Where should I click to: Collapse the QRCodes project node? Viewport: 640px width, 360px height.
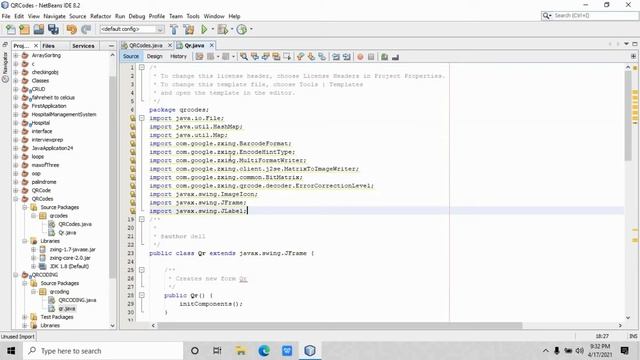click(16, 199)
